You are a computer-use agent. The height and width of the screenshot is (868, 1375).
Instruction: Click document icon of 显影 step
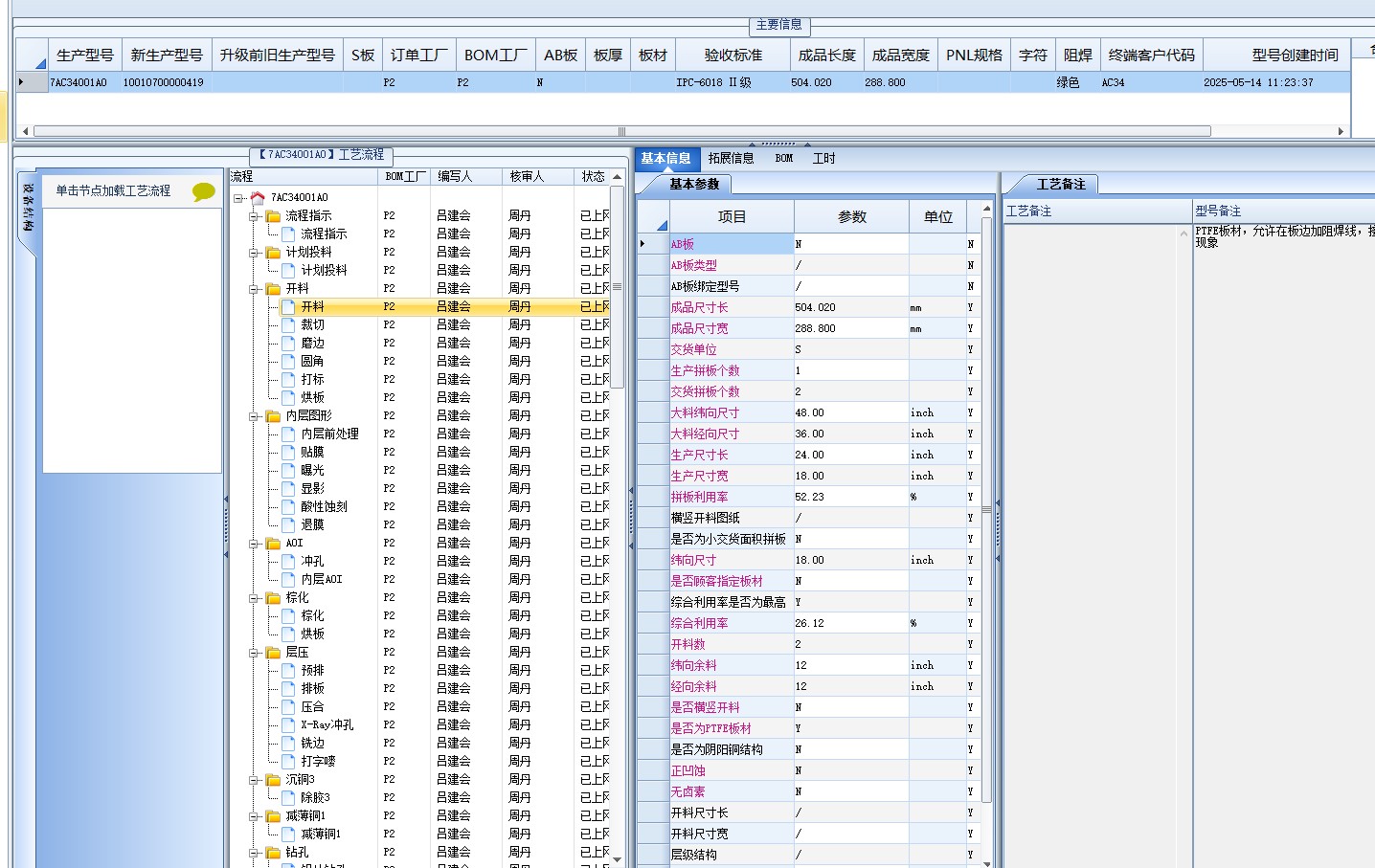[x=288, y=489]
